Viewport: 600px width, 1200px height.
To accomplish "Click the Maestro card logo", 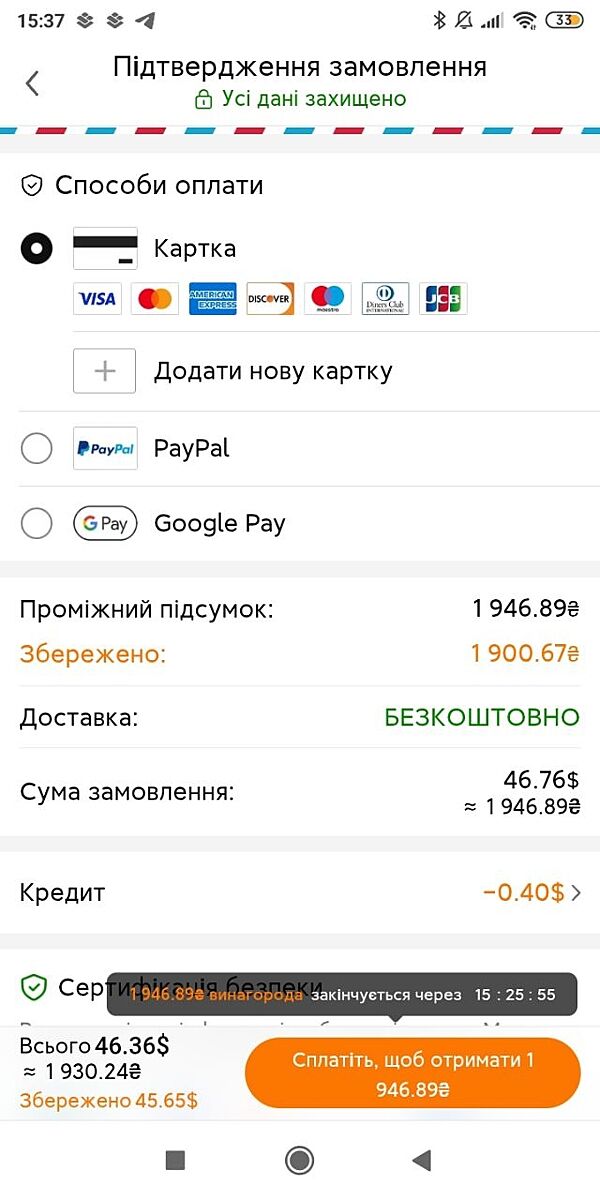I will pos(328,298).
